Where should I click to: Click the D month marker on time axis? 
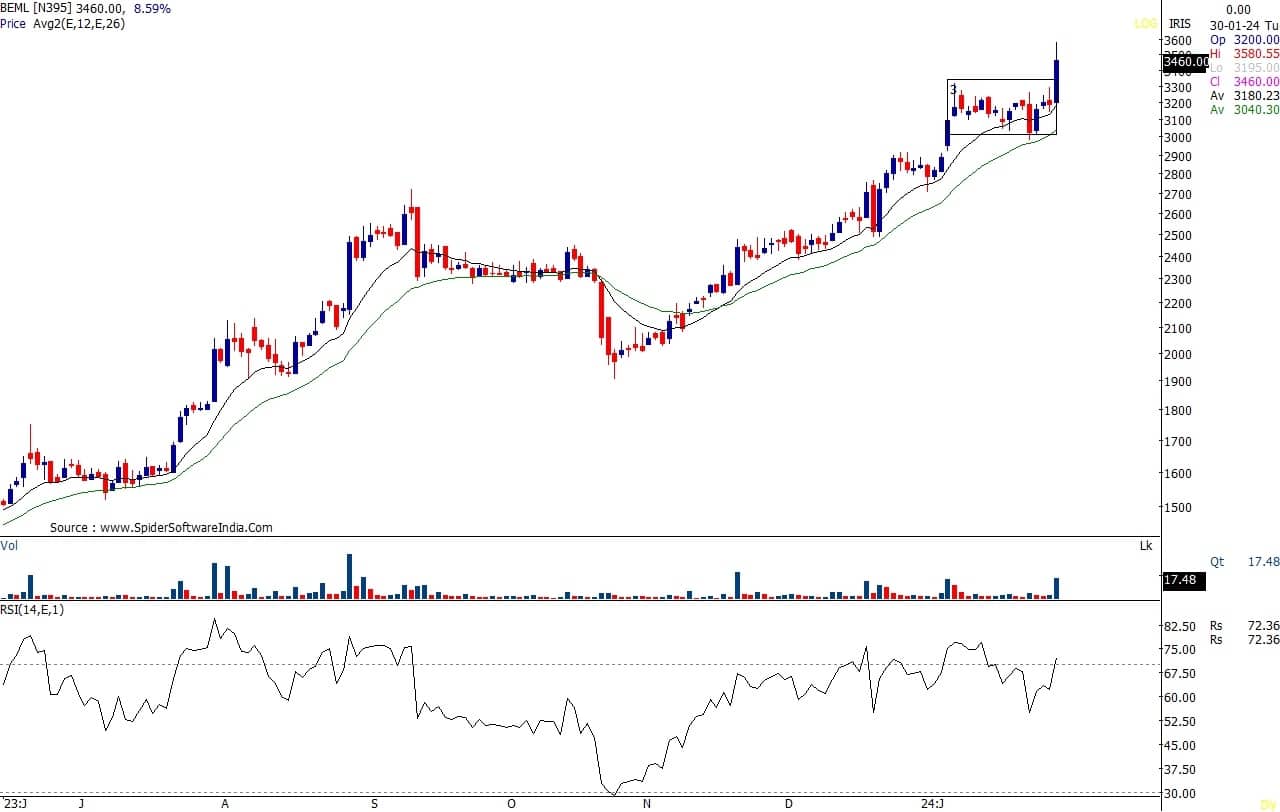789,803
